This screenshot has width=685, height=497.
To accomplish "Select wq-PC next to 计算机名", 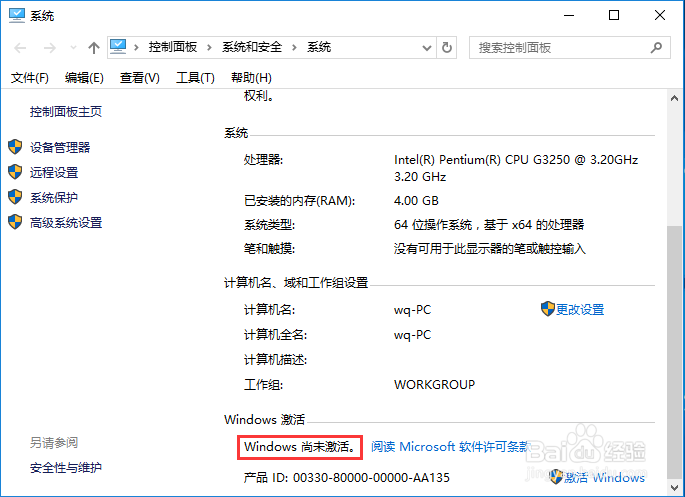I will 412,310.
